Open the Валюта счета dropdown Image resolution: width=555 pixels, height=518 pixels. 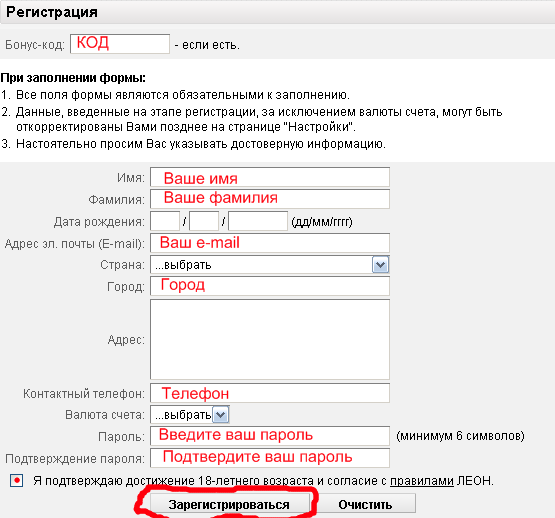point(190,415)
